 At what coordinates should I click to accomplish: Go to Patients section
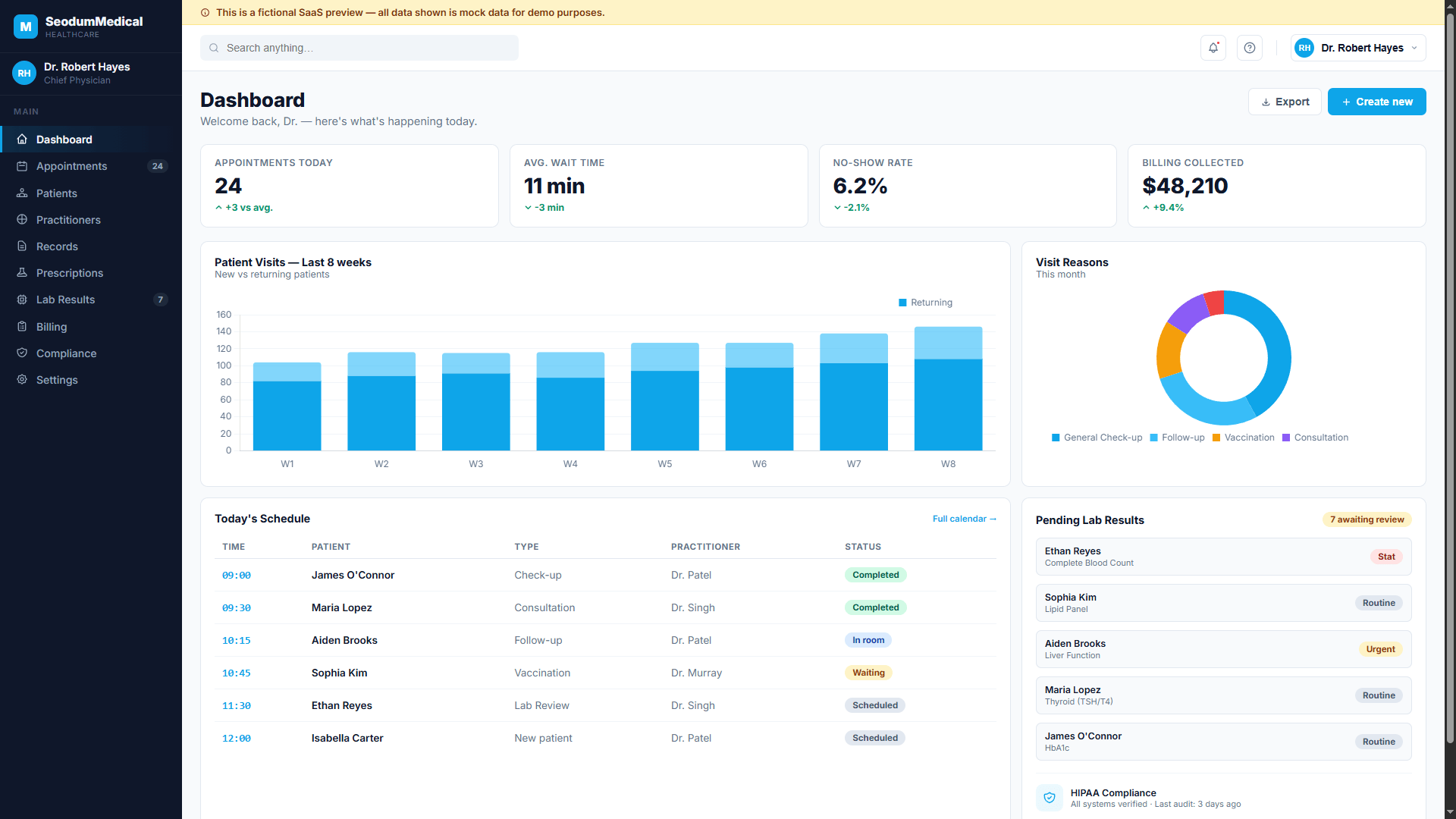[x=91, y=193]
